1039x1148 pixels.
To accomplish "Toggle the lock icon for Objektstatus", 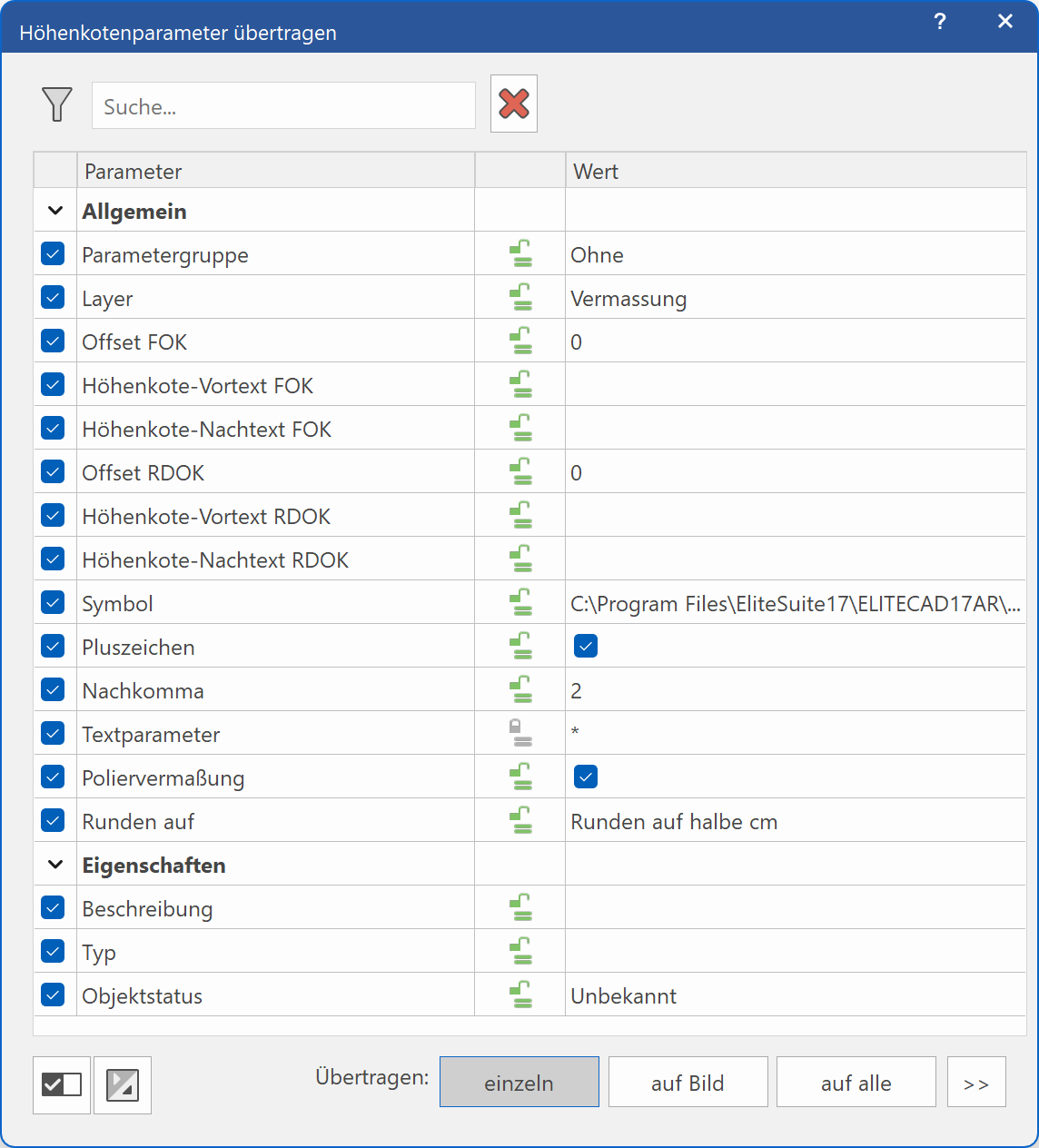I will click(520, 995).
